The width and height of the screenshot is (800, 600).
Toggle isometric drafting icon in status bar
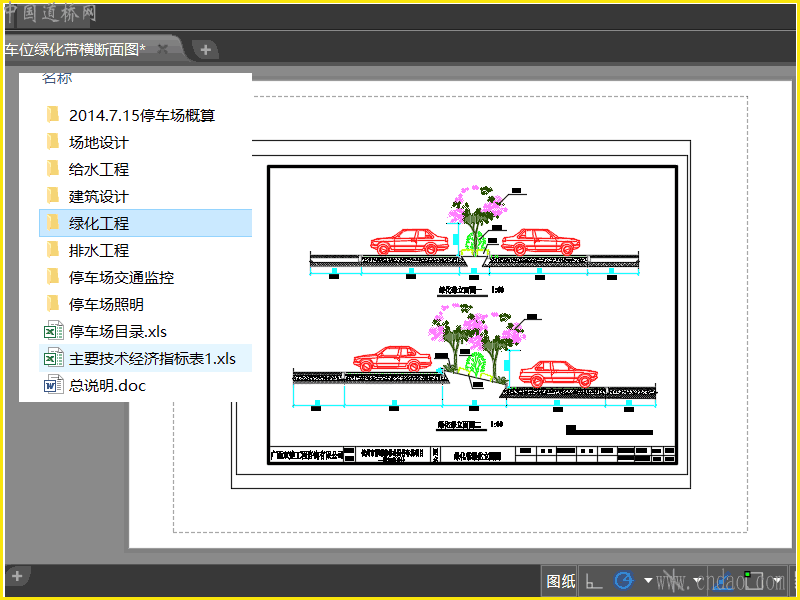672,581
